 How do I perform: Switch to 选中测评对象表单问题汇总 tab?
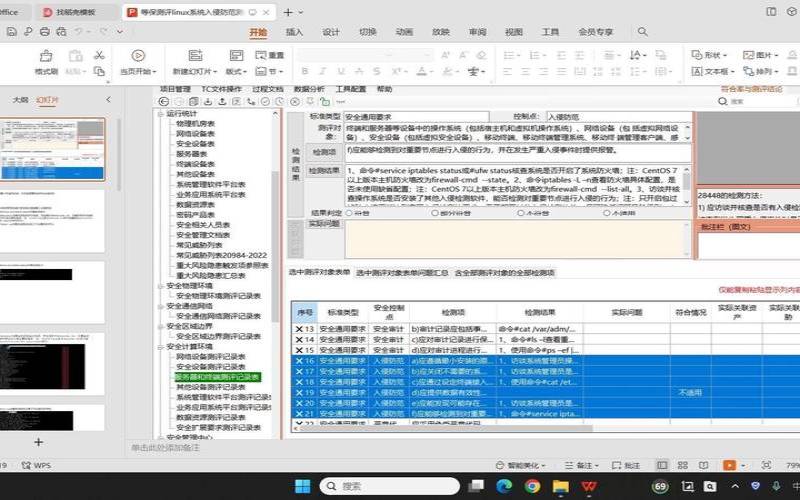(x=402, y=273)
